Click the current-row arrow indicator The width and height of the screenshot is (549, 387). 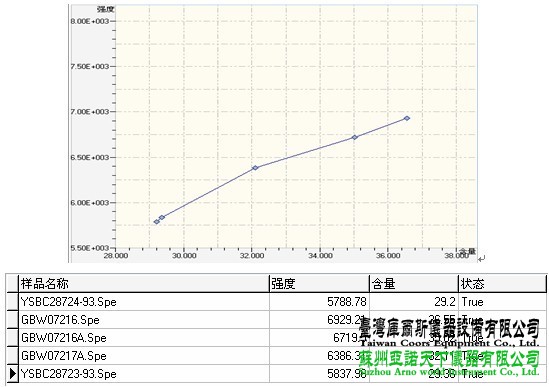point(13,374)
